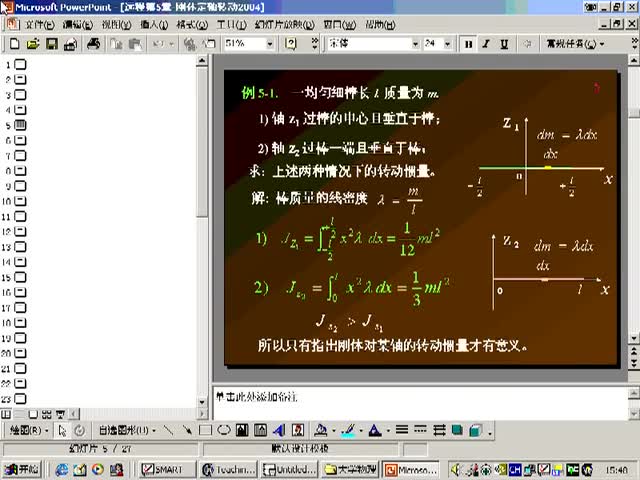The image size is (640, 480).
Task: Select the Free Rotate tool
Action: tap(80, 430)
